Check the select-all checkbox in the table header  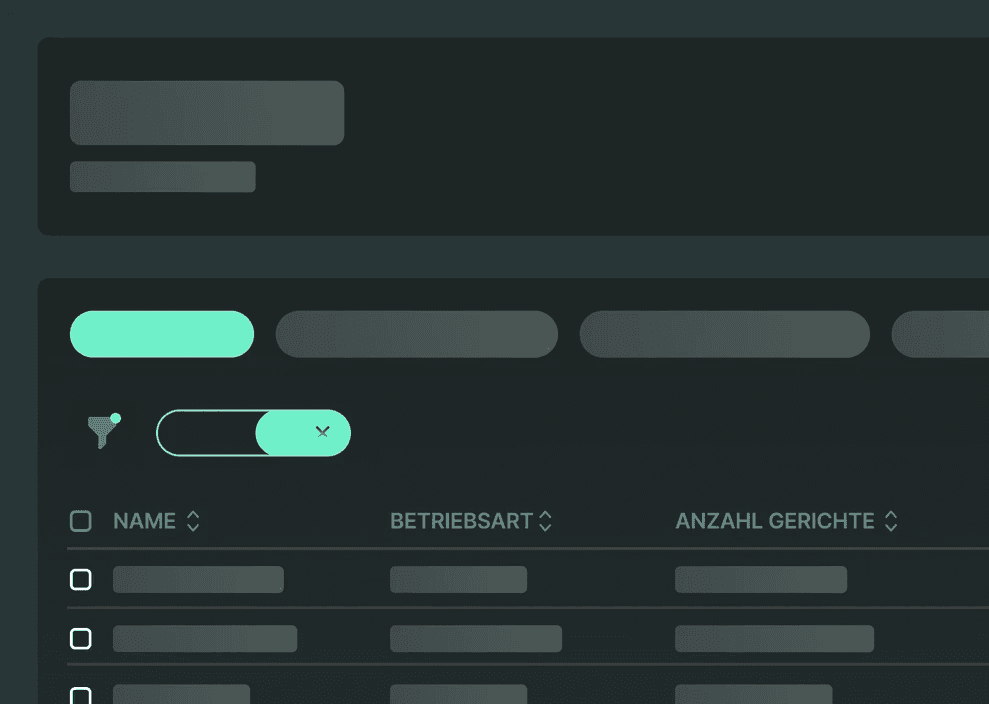[81, 521]
